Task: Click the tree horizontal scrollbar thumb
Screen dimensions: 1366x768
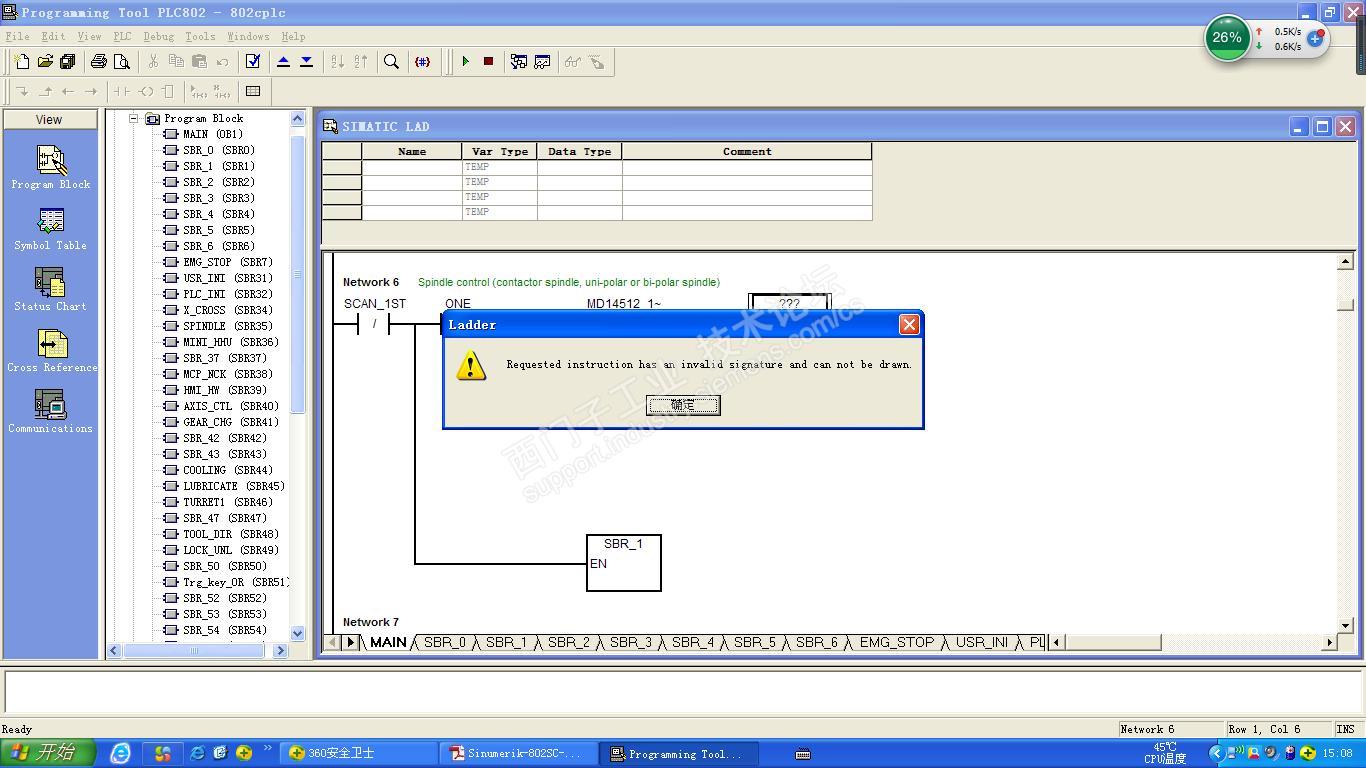Action: (x=194, y=650)
